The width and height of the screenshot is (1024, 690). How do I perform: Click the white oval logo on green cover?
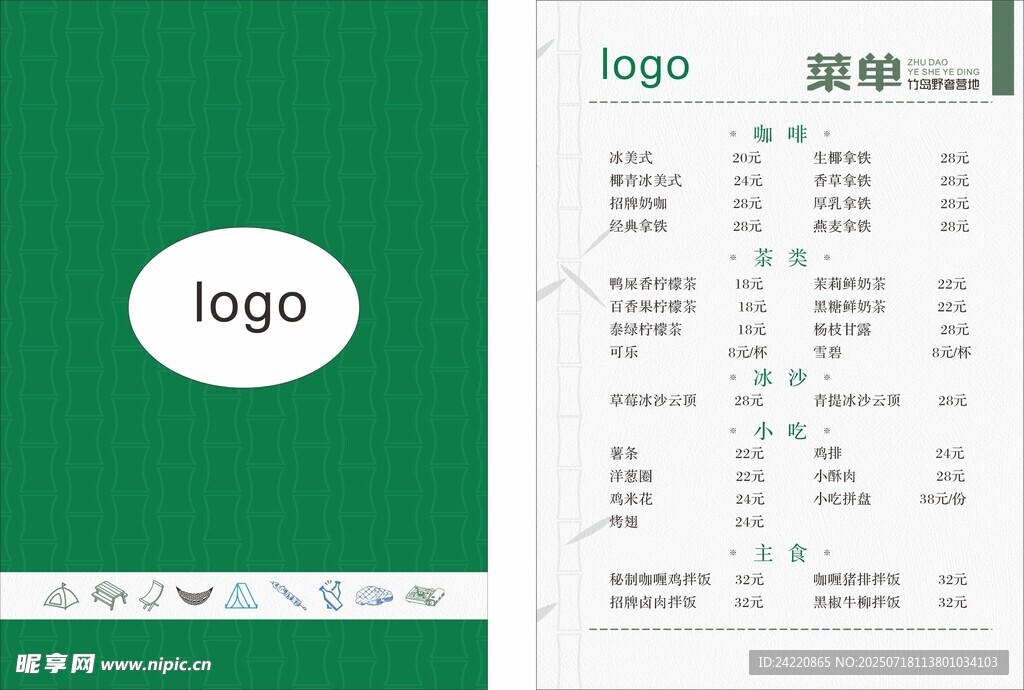point(244,307)
